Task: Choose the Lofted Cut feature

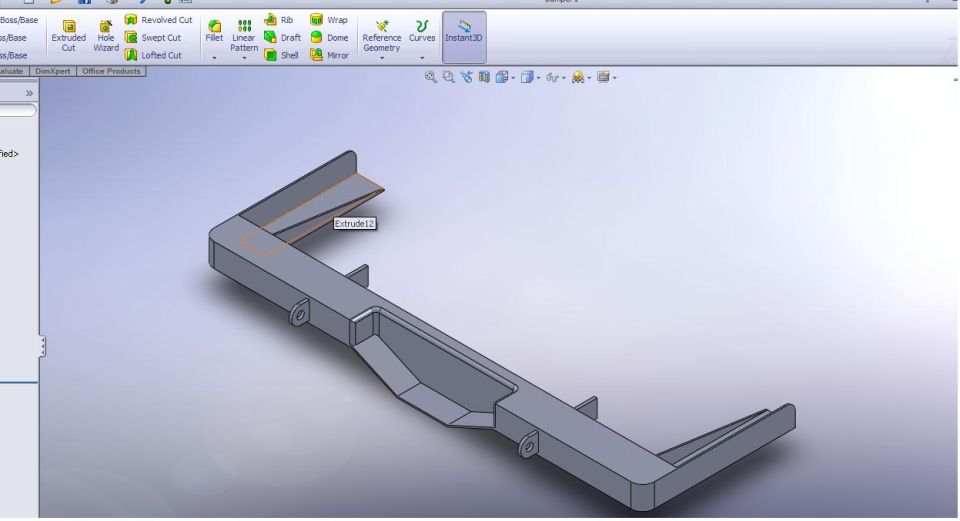Action: tap(153, 55)
